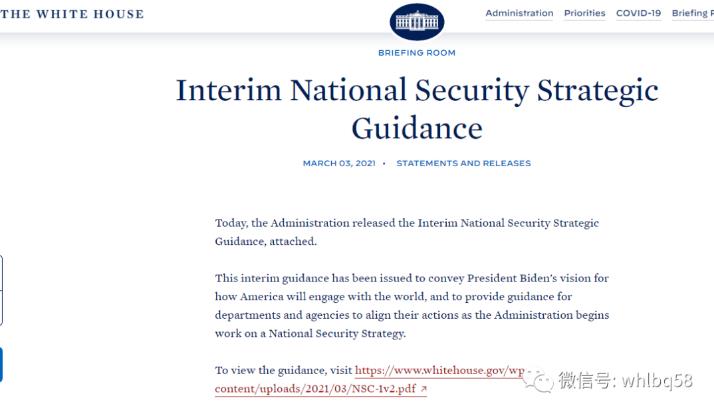
Task: Click the paragraph mentioning President Biden's vision
Action: (412, 305)
